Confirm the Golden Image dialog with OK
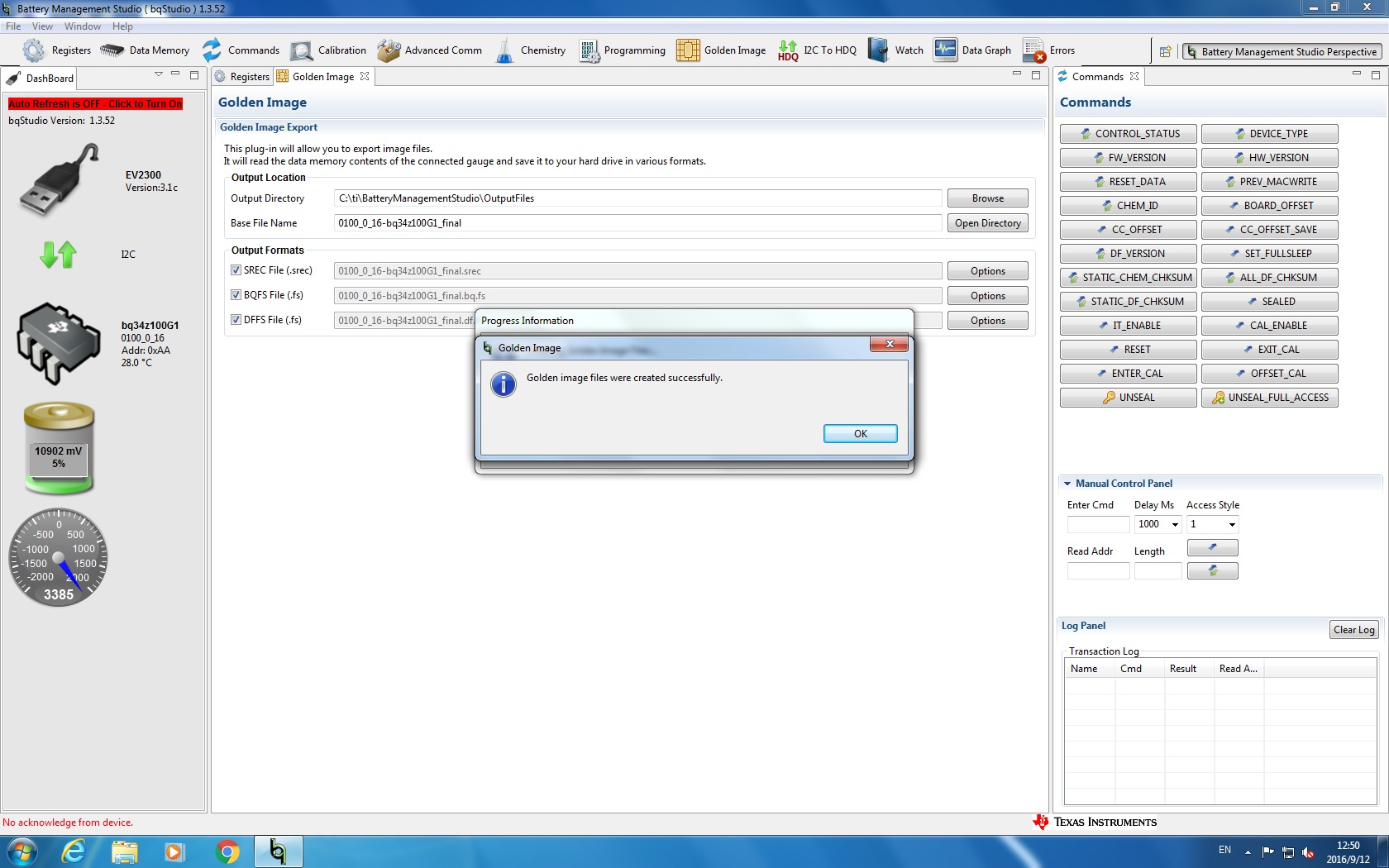Screen dimensions: 1389x868 point(861,434)
